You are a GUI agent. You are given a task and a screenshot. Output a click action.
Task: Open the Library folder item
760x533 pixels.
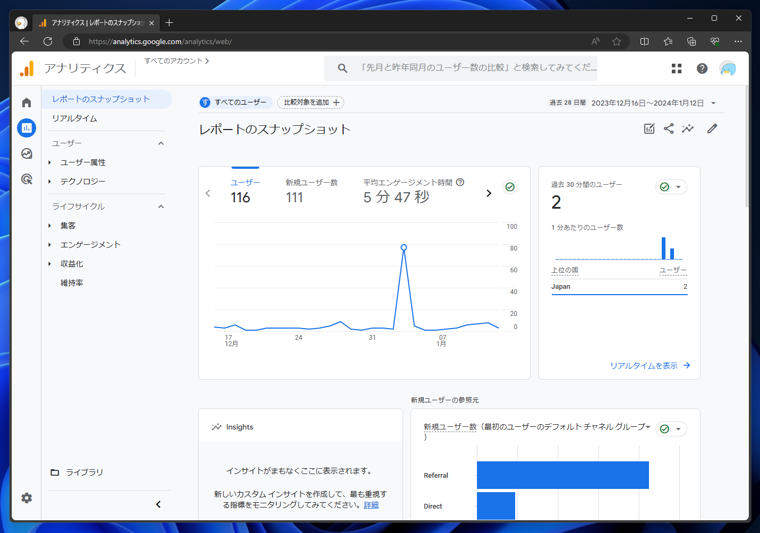pyautogui.click(x=77, y=472)
